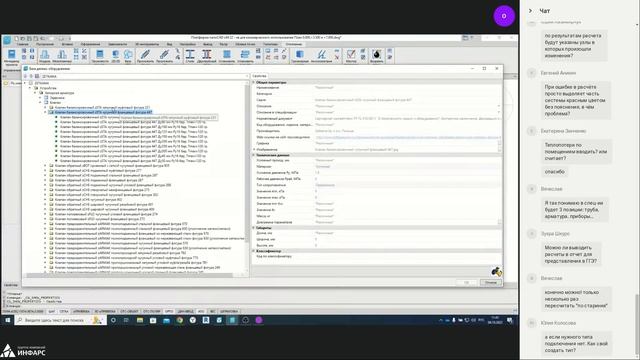Click the new-document icon in quick access toolbar
This screenshot has width=640, height=360.
click(x=17, y=38)
